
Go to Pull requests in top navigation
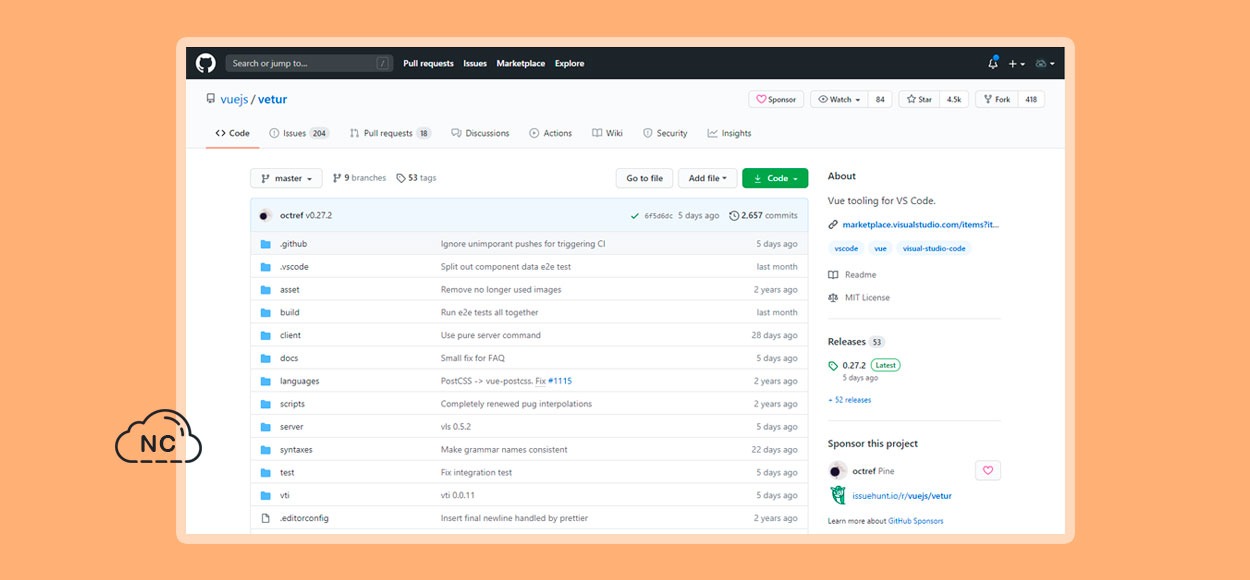[x=428, y=63]
